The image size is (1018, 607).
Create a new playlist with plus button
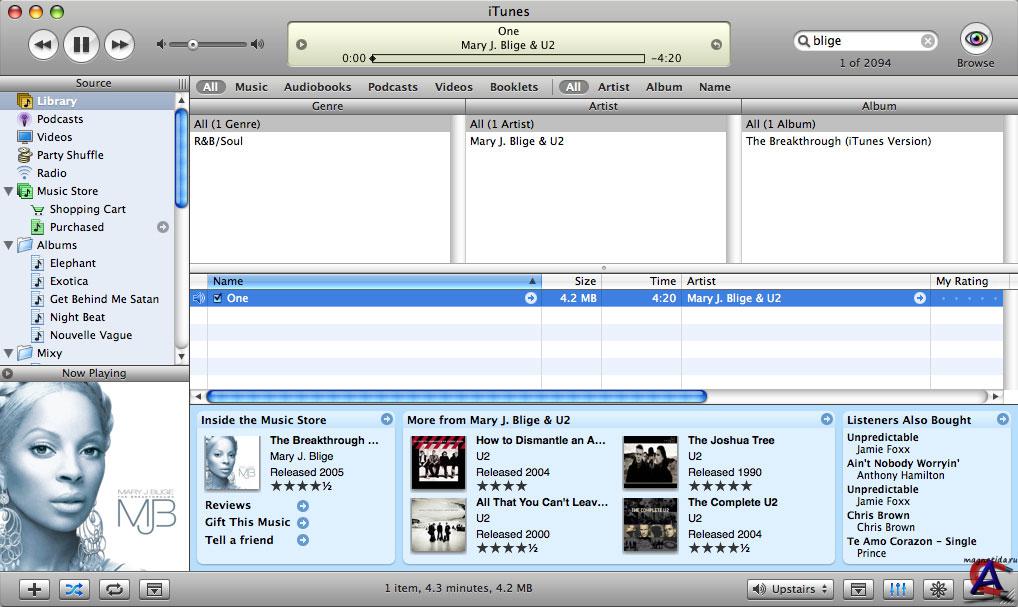click(34, 589)
